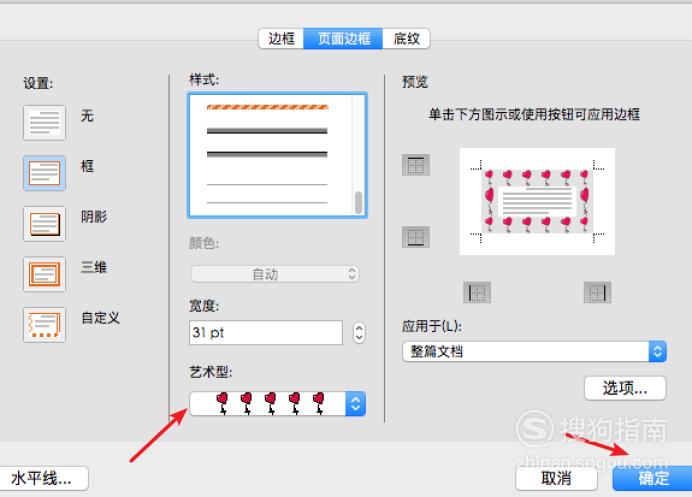Toggle the bottom border button in preview
Screen dimensions: 692x497
click(416, 237)
